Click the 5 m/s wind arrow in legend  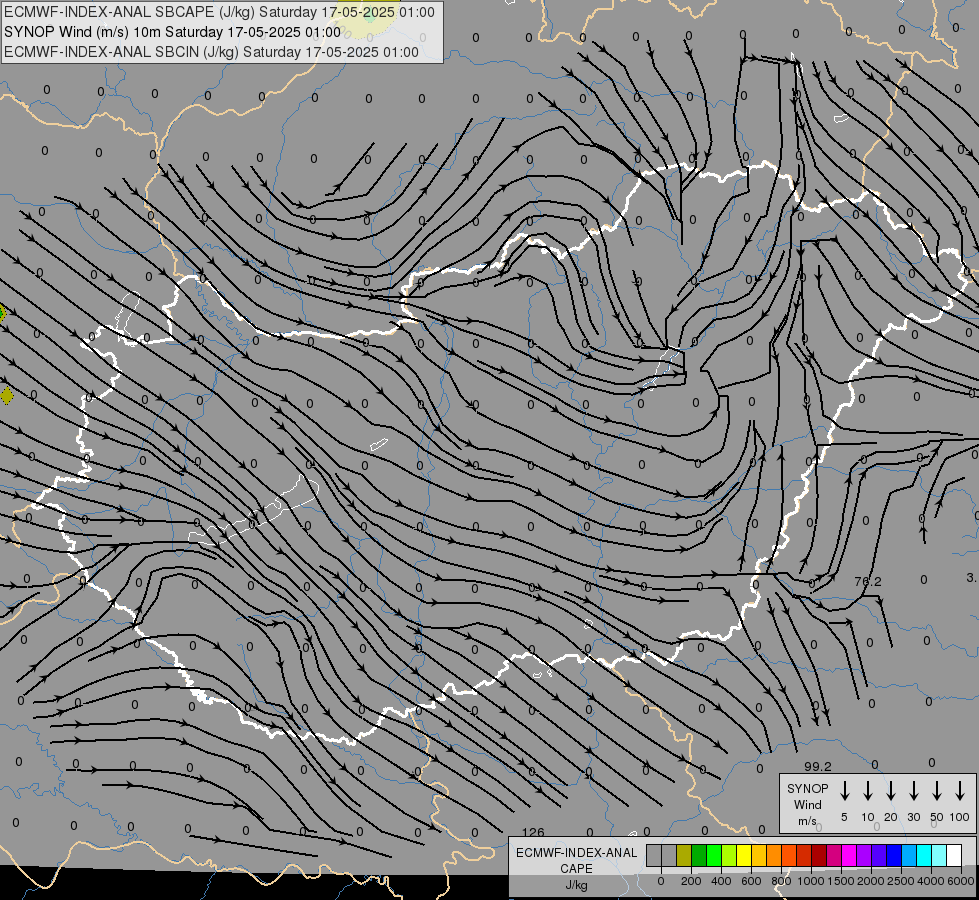[844, 791]
